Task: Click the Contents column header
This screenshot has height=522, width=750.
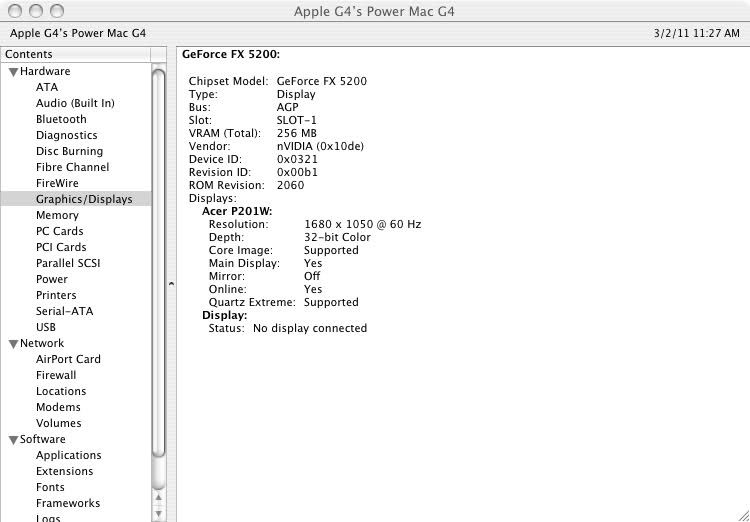Action: point(76,55)
